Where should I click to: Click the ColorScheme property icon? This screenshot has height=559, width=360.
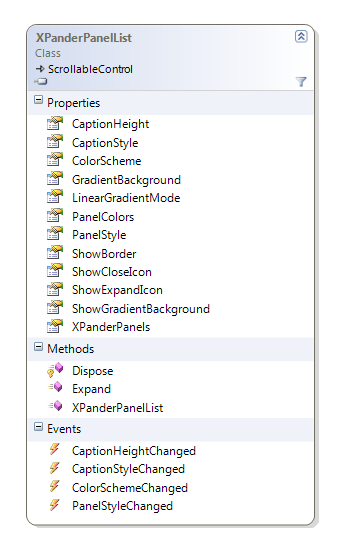pos(55,160)
